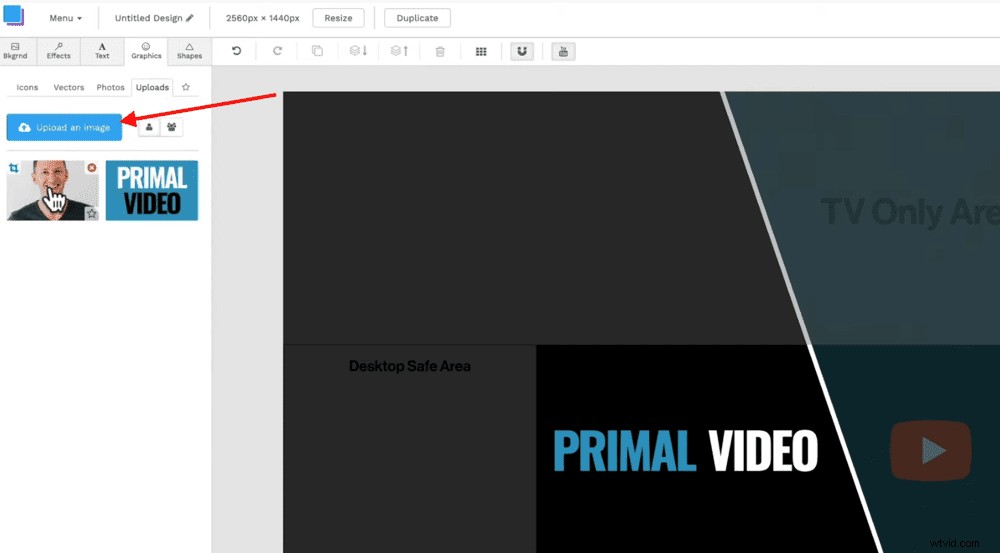Click the Duplicate button
1000x553 pixels.
point(417,18)
